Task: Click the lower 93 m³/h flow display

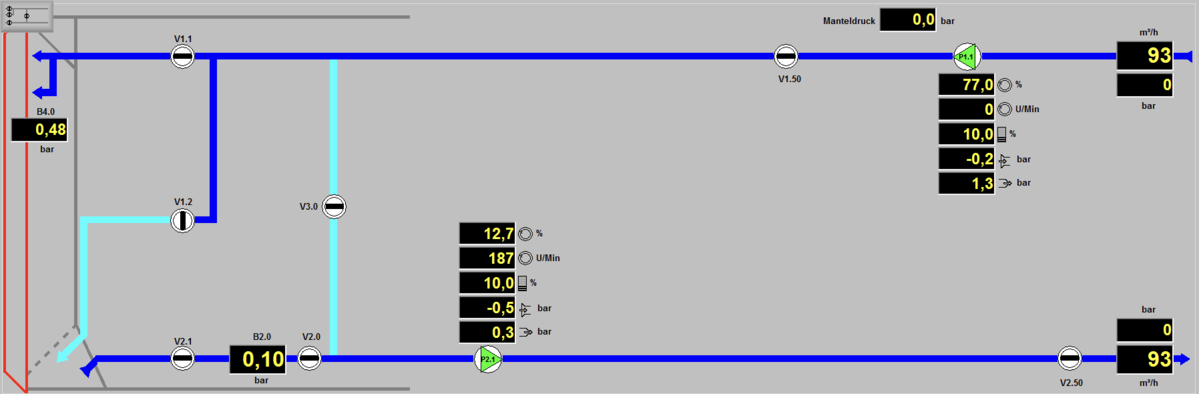Action: pyautogui.click(x=1146, y=358)
